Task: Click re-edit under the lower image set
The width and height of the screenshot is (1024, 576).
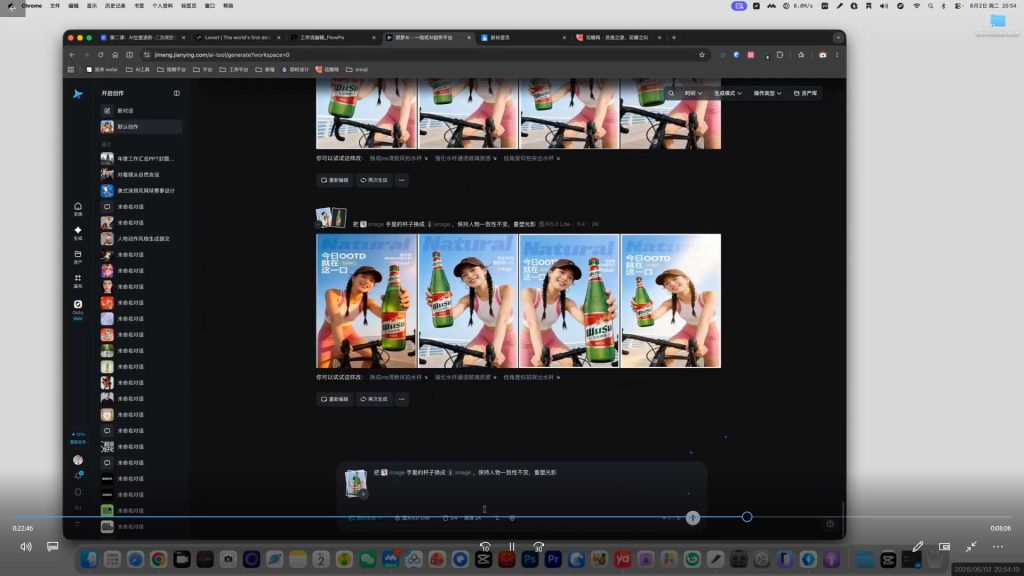Action: (x=335, y=399)
